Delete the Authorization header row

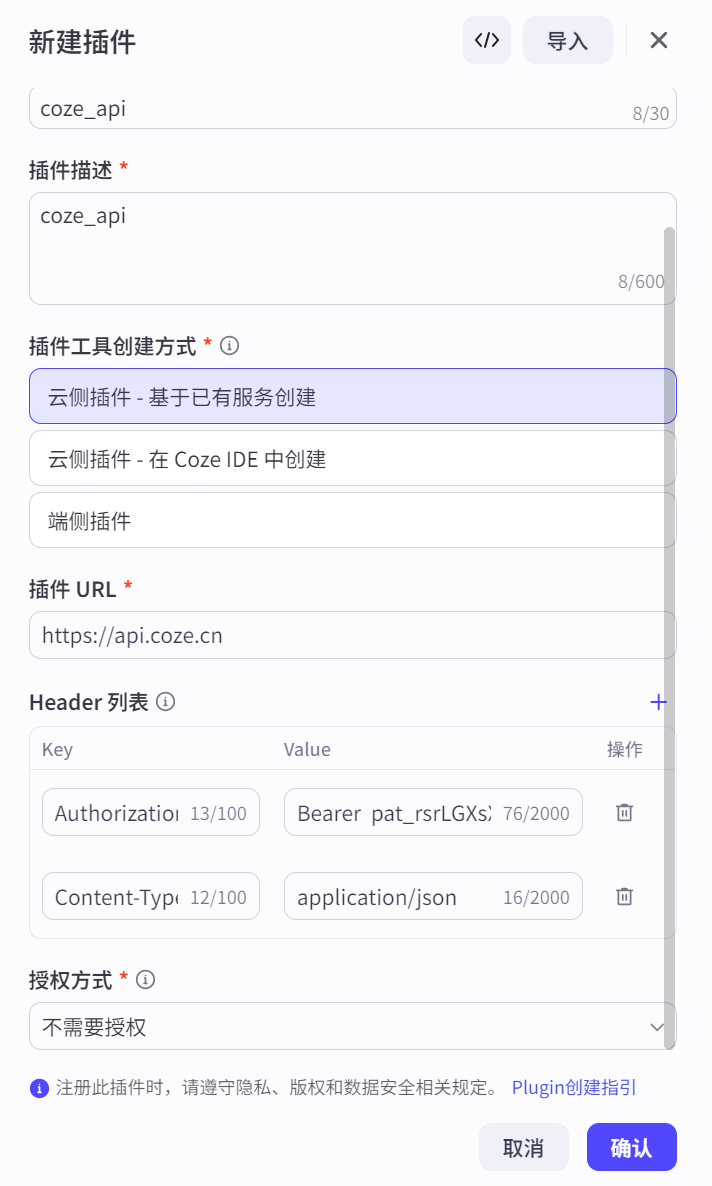(x=624, y=812)
